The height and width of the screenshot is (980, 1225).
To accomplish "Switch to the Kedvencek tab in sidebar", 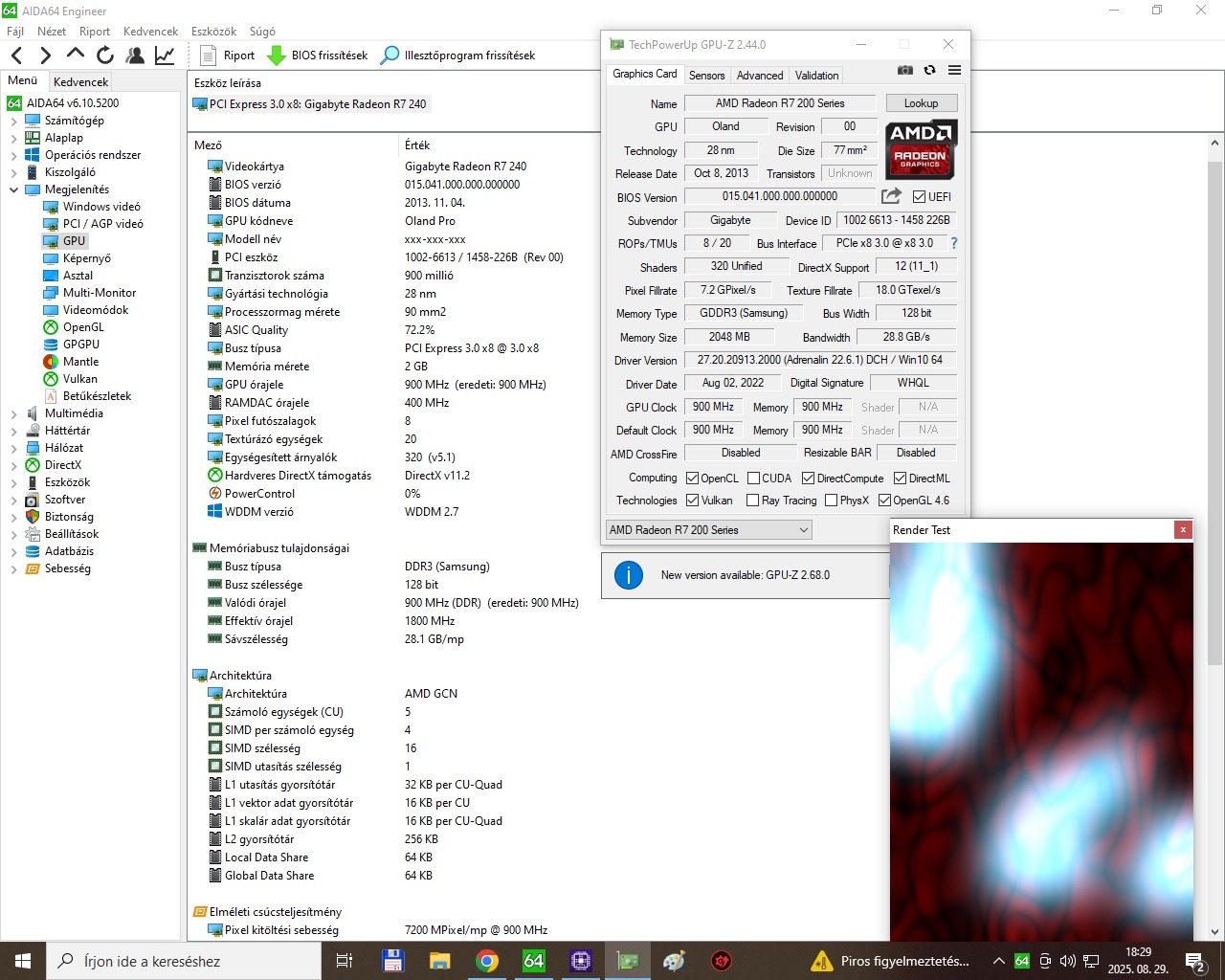I will tap(80, 81).
